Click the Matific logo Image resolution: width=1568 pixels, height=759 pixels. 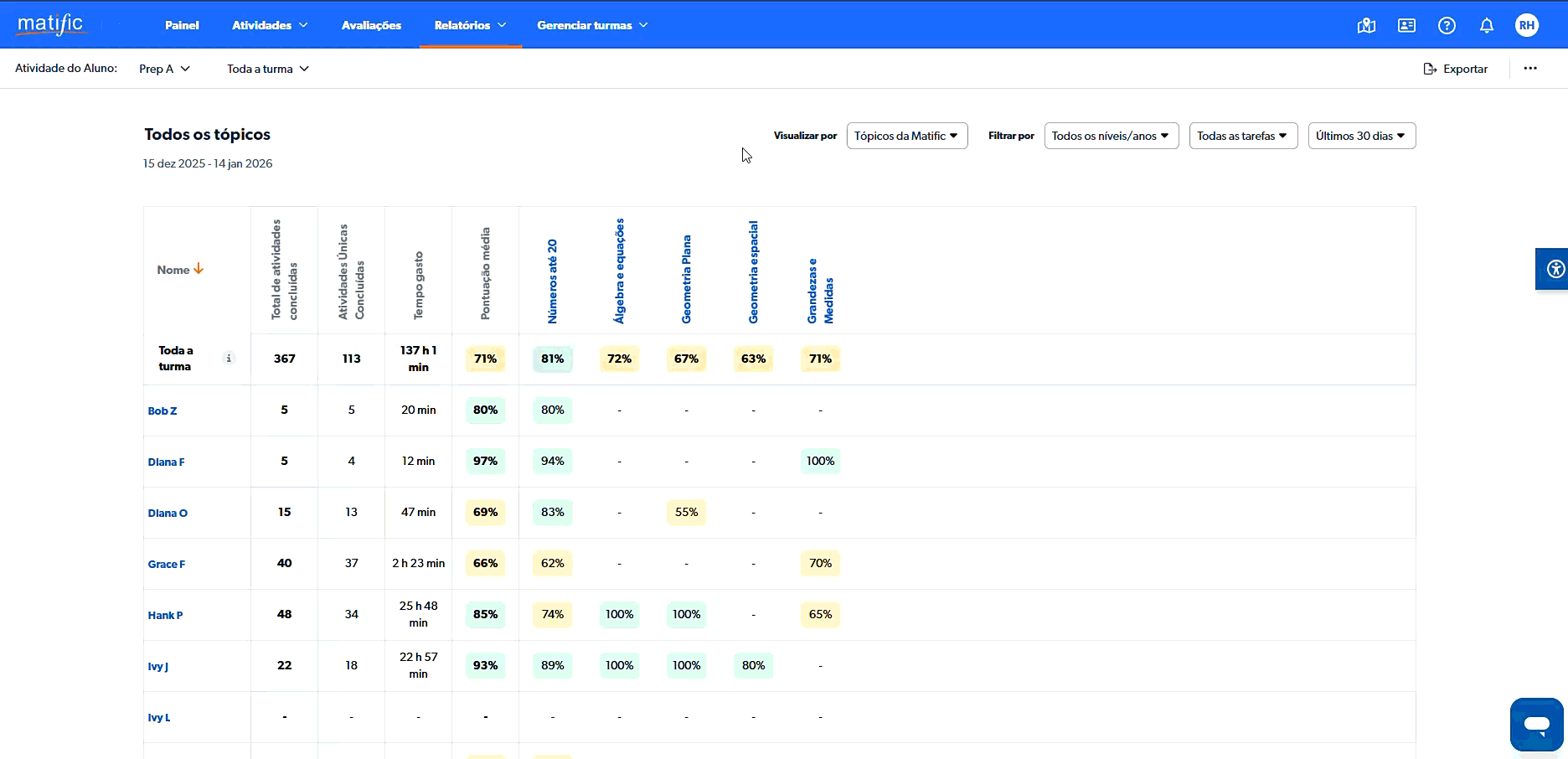50,24
